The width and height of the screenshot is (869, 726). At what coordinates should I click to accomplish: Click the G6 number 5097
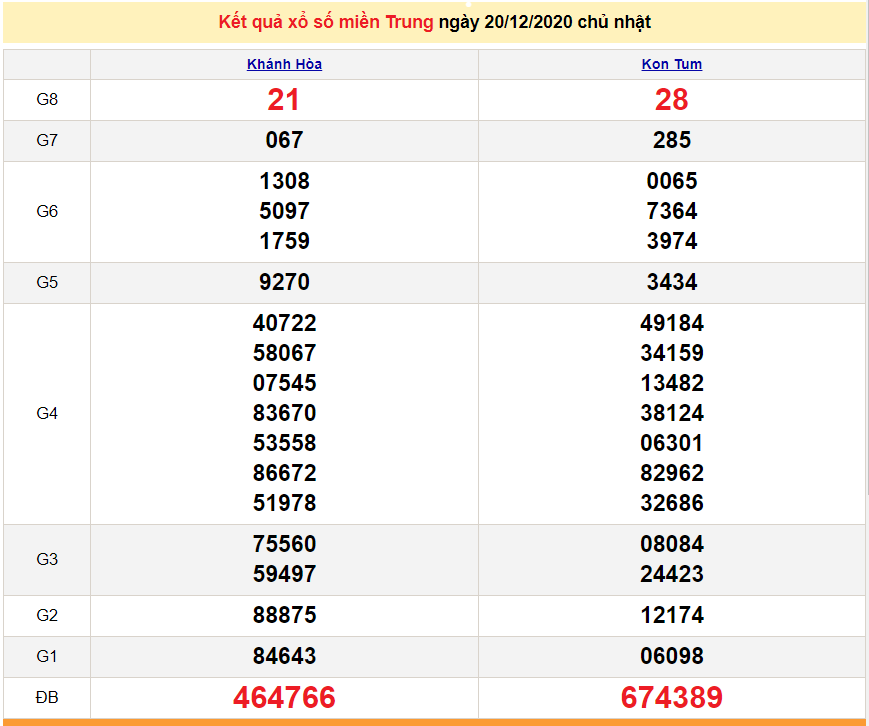[x=284, y=211]
